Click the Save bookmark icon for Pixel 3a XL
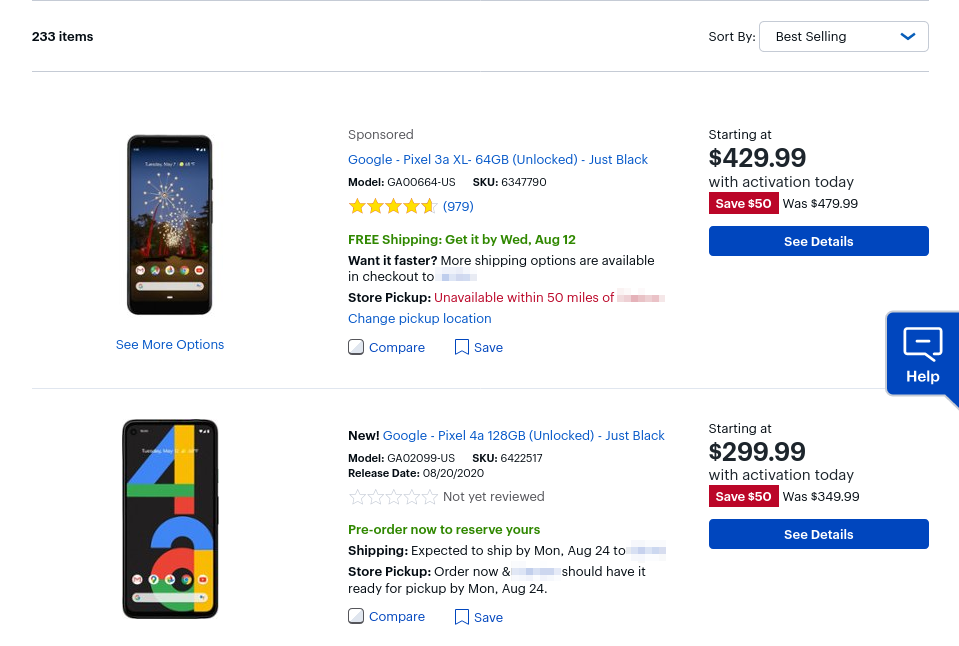The image size is (959, 646). tap(461, 346)
